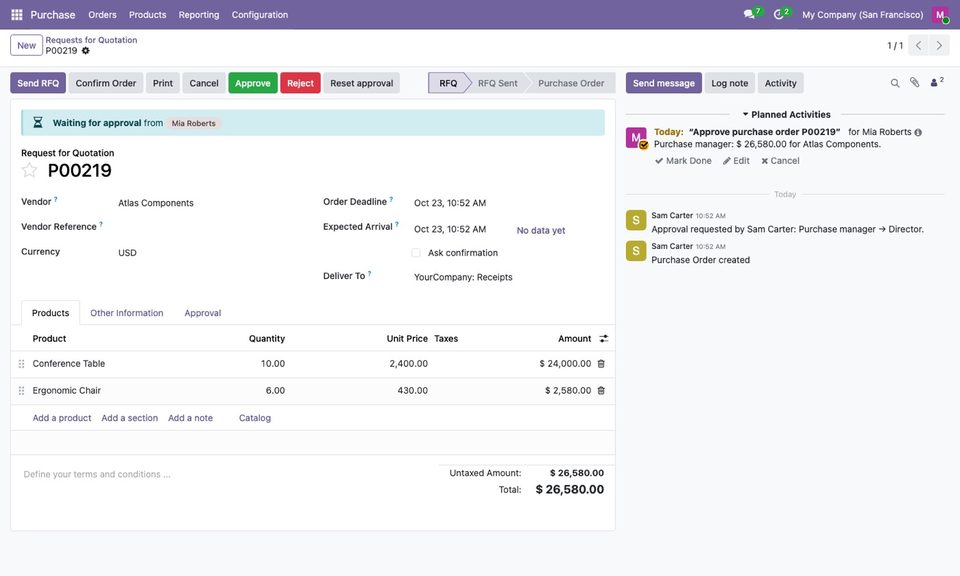Delete the Ergonomic Chair line
960x576 pixels.
(601, 391)
